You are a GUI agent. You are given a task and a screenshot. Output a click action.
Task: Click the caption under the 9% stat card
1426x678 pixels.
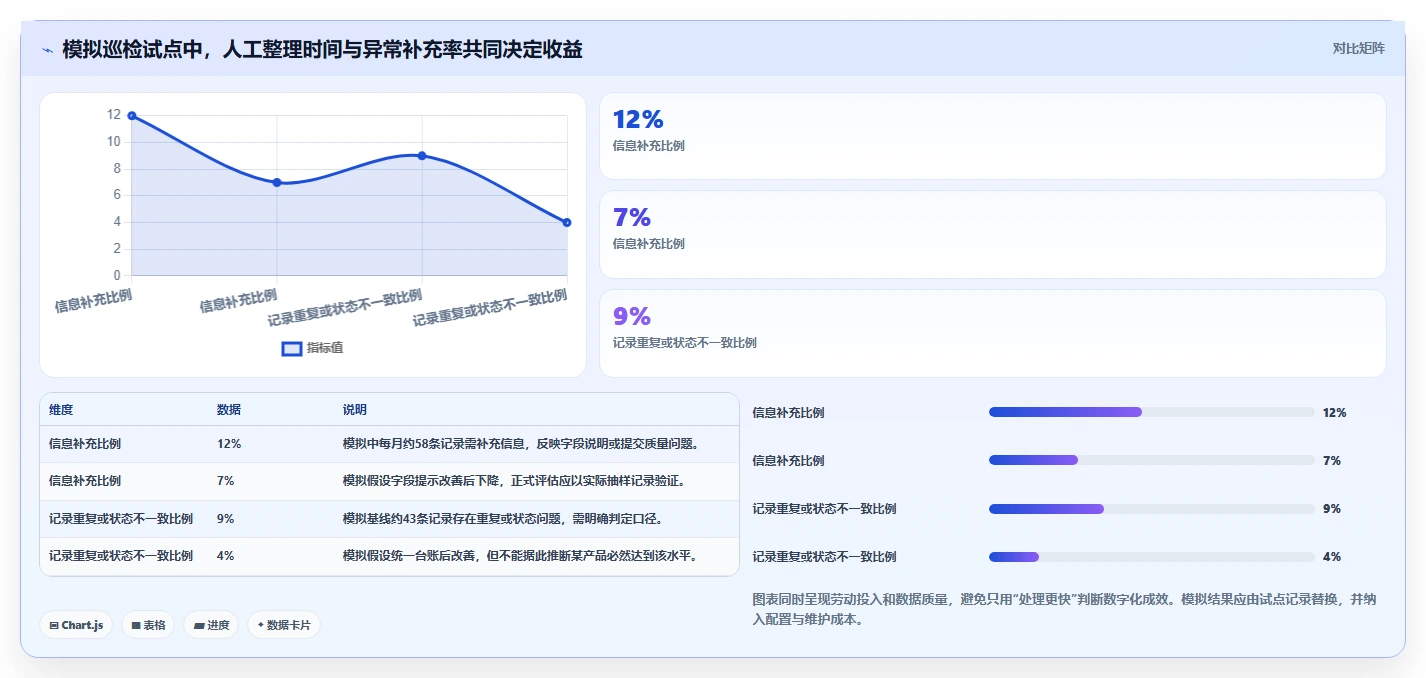(x=685, y=343)
